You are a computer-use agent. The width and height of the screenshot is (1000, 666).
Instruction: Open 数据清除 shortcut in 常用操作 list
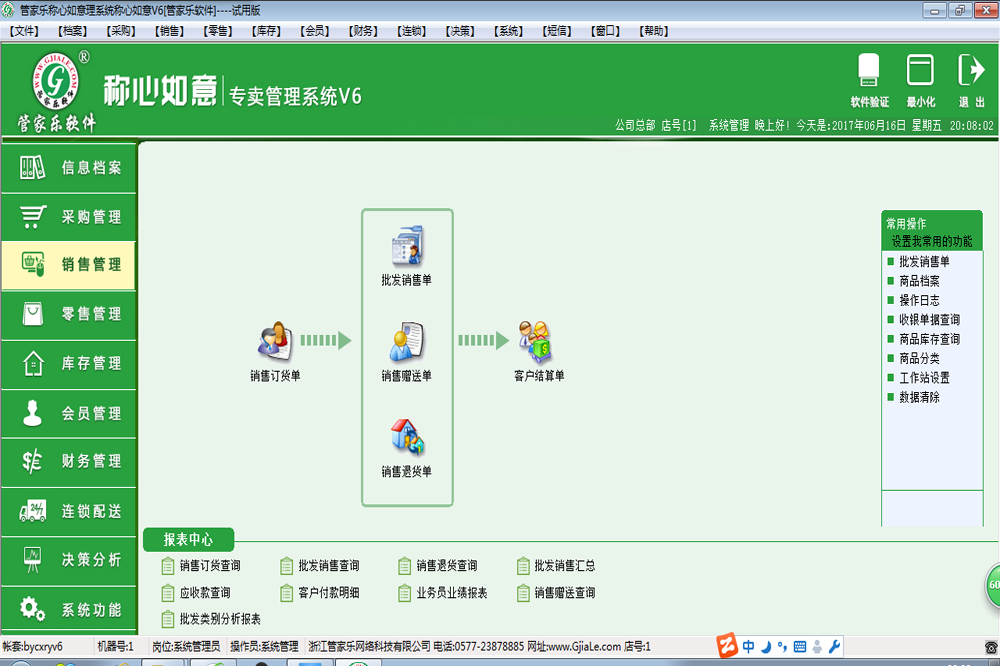coord(914,397)
